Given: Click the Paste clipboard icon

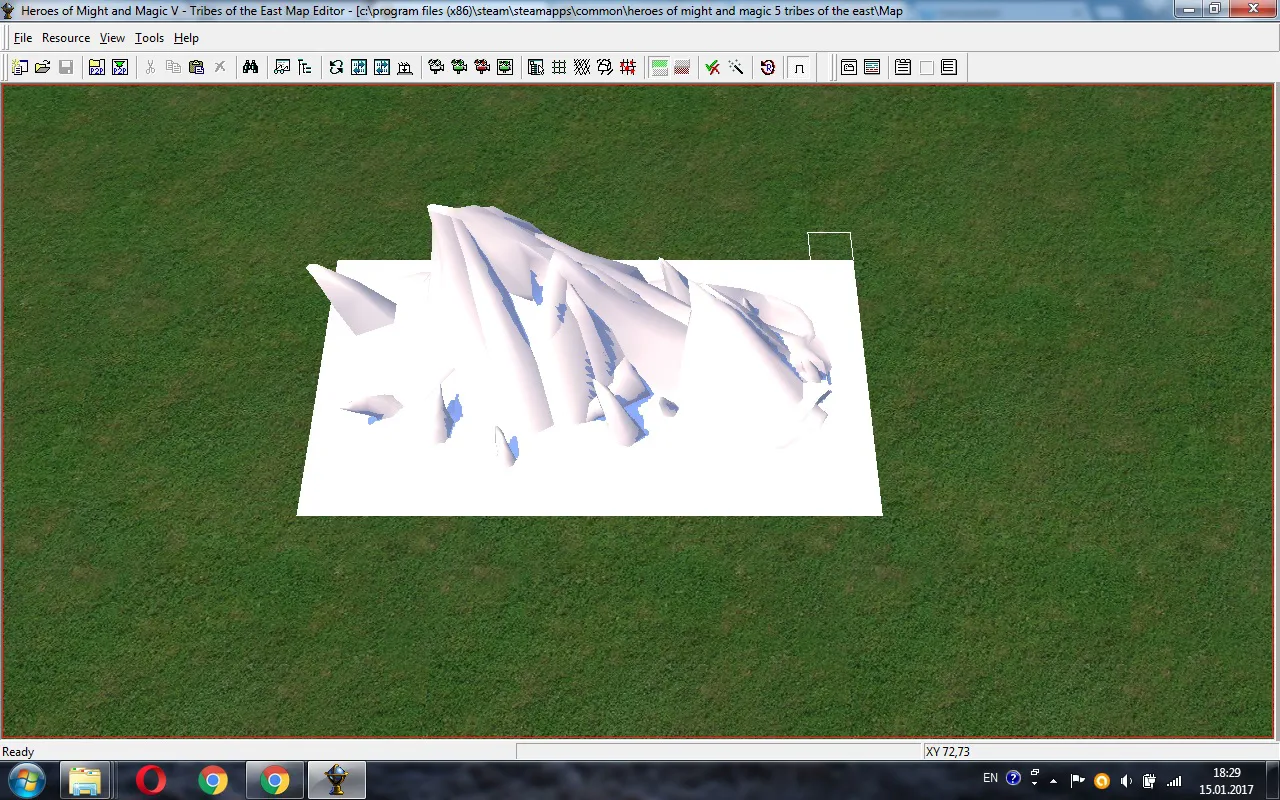Looking at the screenshot, I should tap(197, 67).
